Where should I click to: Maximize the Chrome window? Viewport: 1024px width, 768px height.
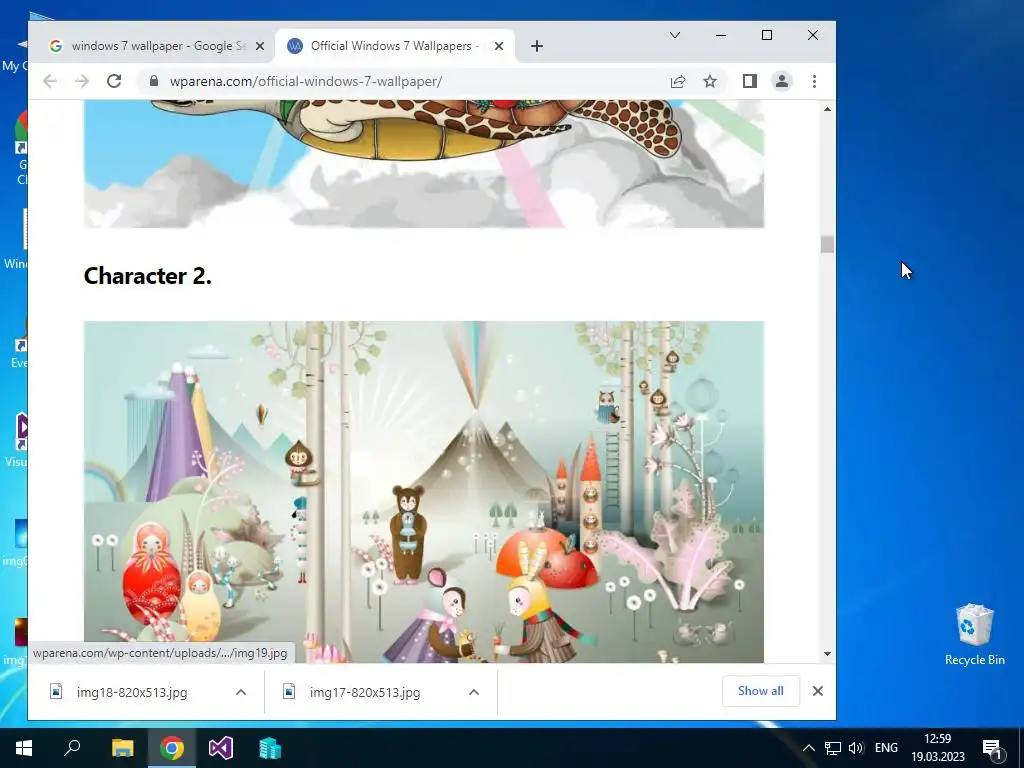click(x=767, y=35)
